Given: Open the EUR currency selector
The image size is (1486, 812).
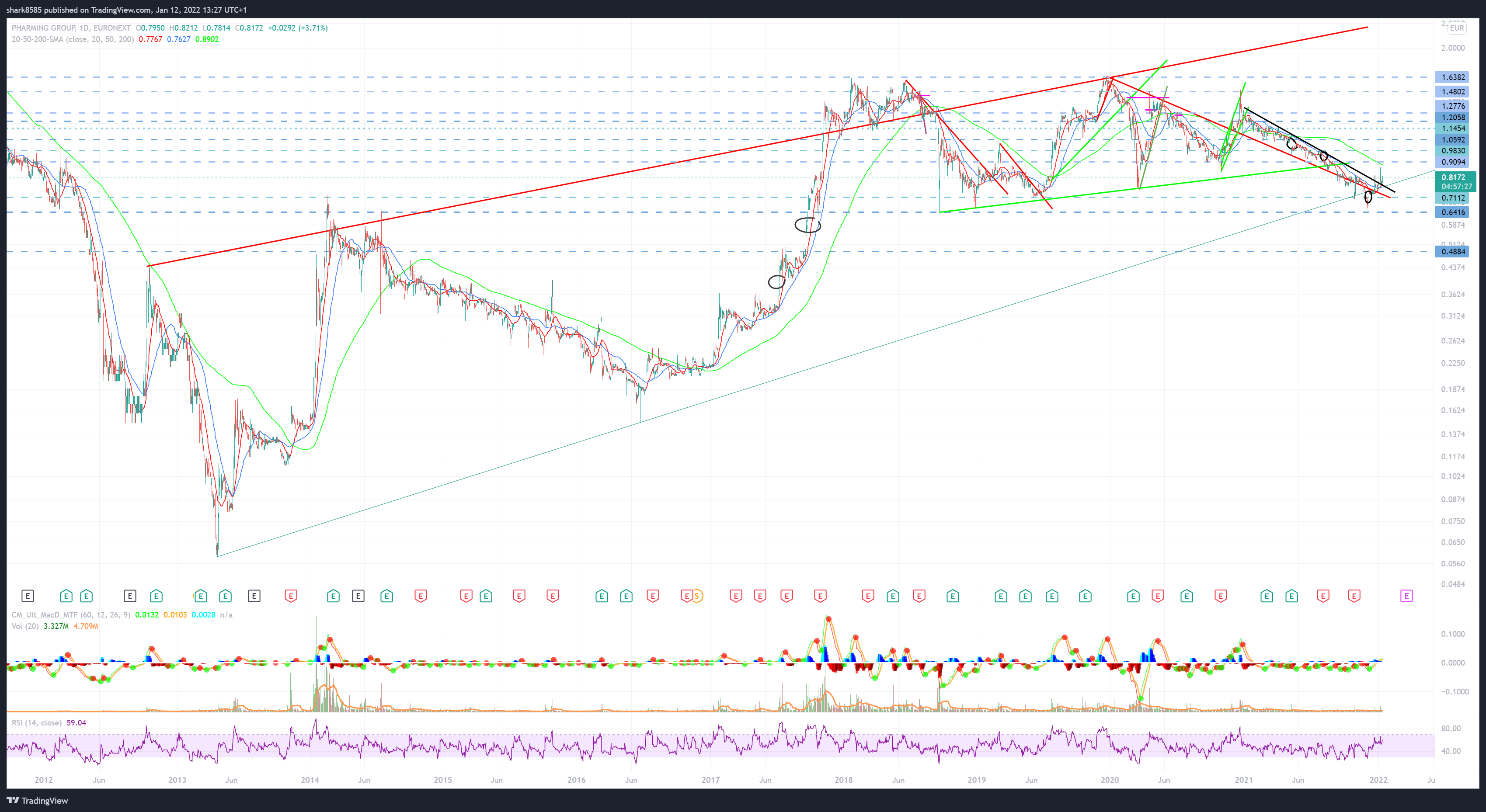Looking at the screenshot, I should point(1457,28).
